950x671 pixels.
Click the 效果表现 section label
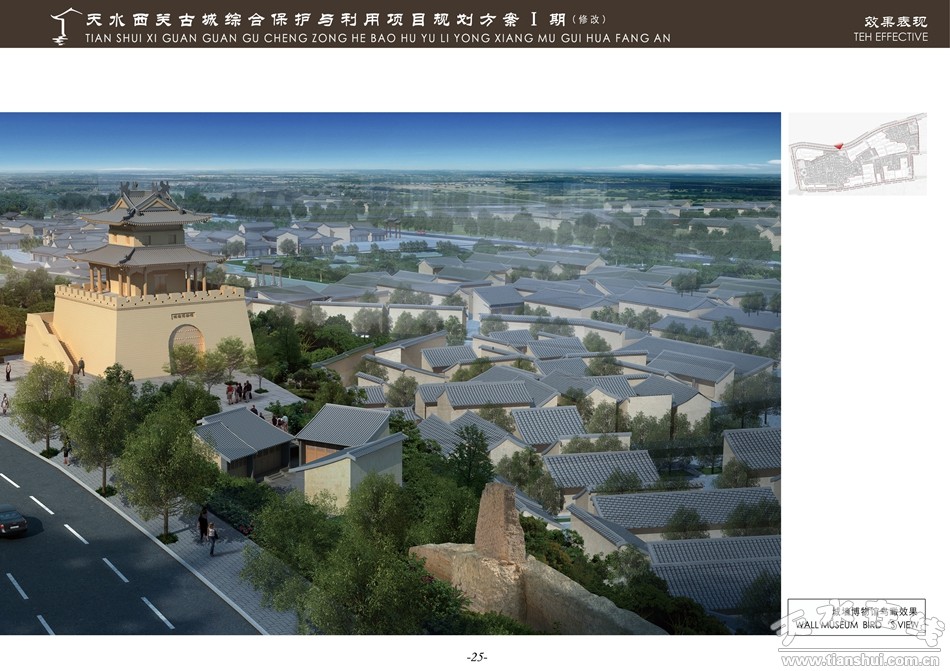coord(895,21)
